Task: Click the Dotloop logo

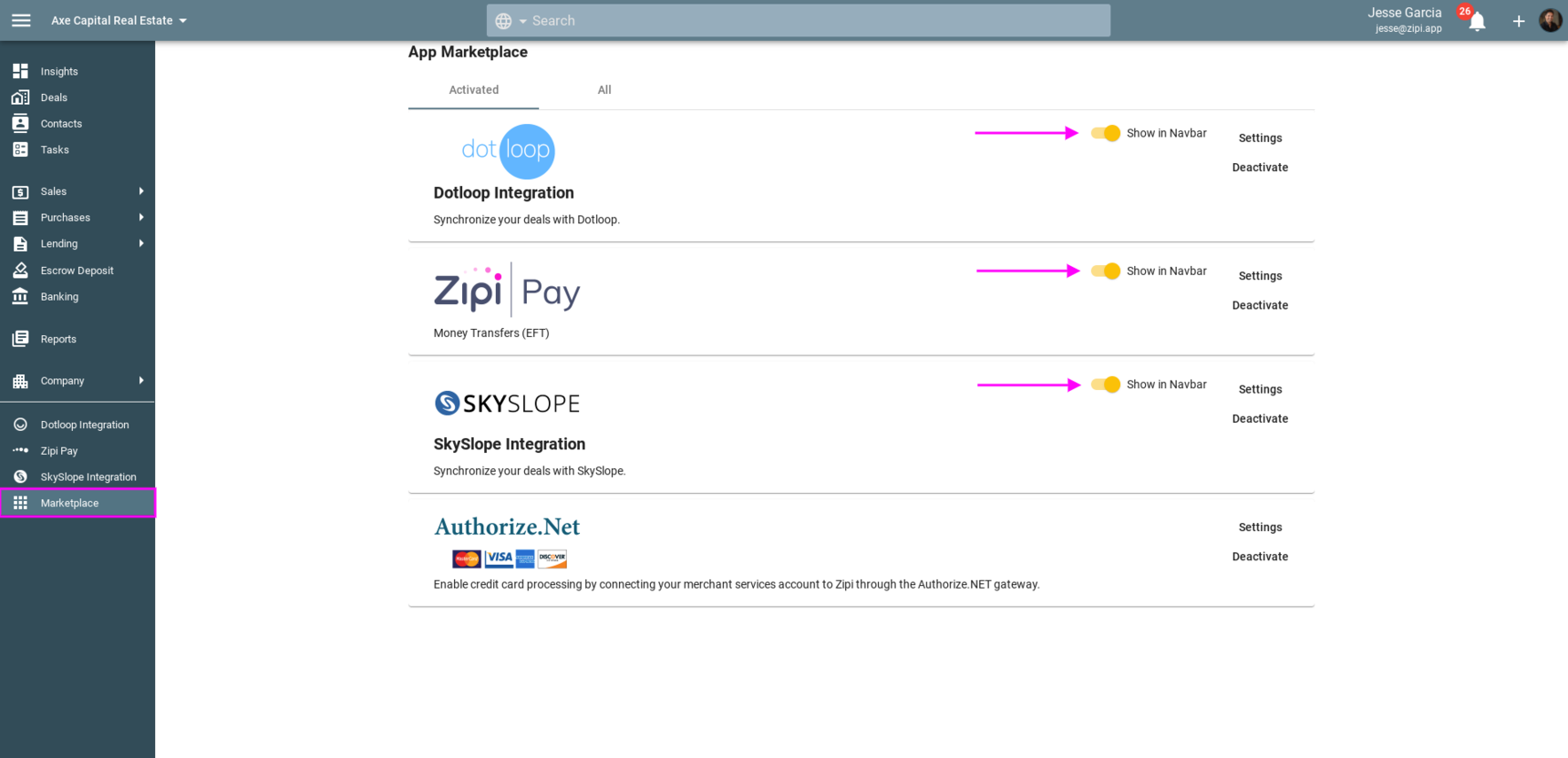Action: click(508, 150)
